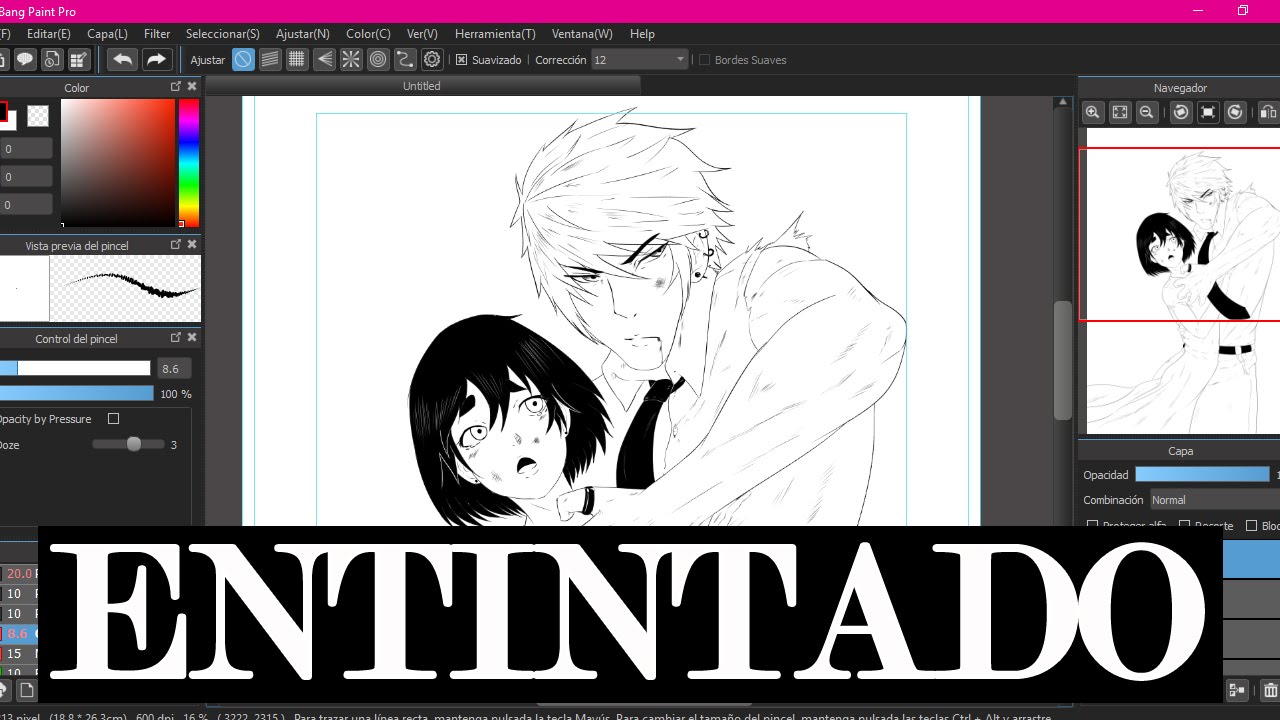Adjust the brush size slider
This screenshot has width=1280, height=720.
point(75,368)
